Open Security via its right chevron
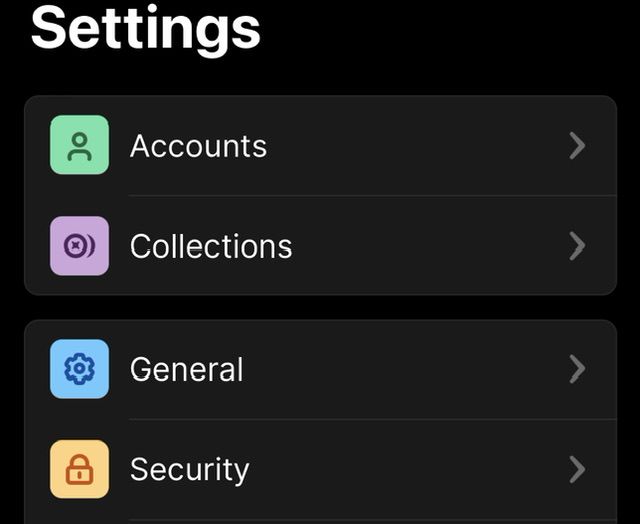Image resolution: width=640 pixels, height=524 pixels. (576, 469)
